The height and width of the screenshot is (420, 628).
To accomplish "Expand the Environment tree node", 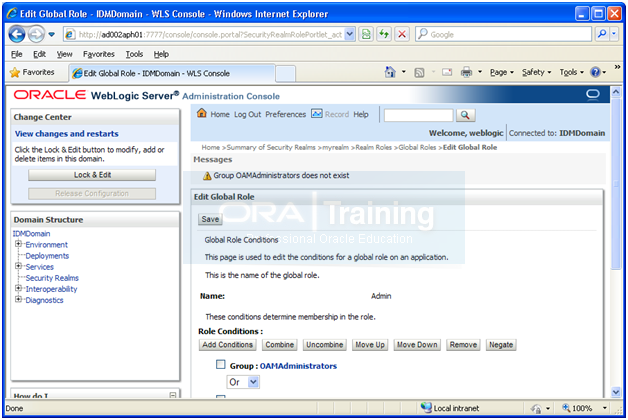I will point(18,244).
